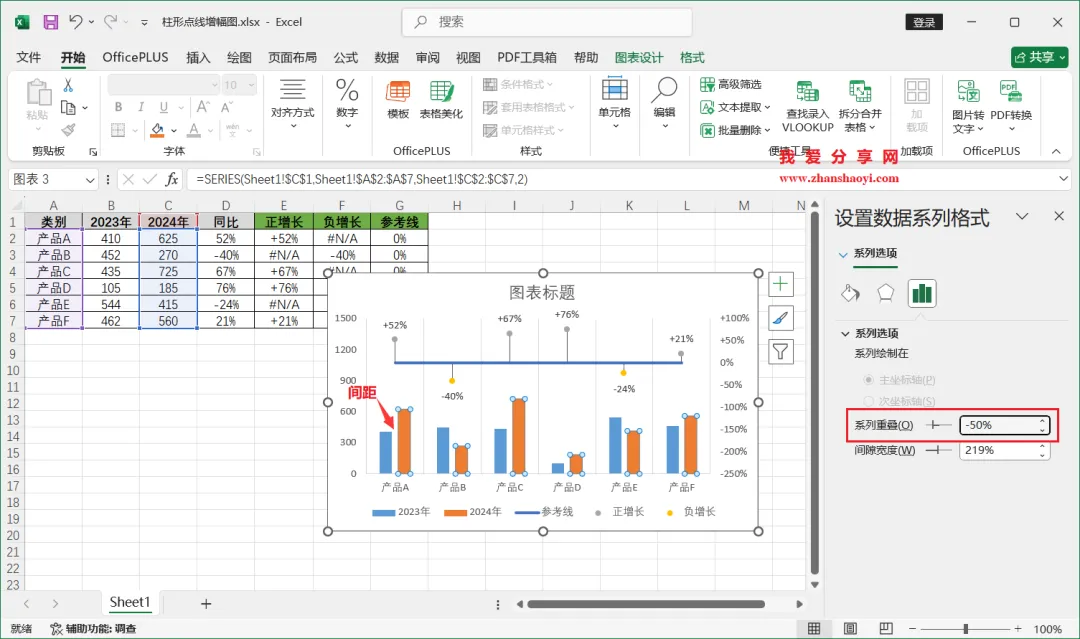Add a new sheet with plus button
This screenshot has width=1080, height=639.
tap(206, 604)
